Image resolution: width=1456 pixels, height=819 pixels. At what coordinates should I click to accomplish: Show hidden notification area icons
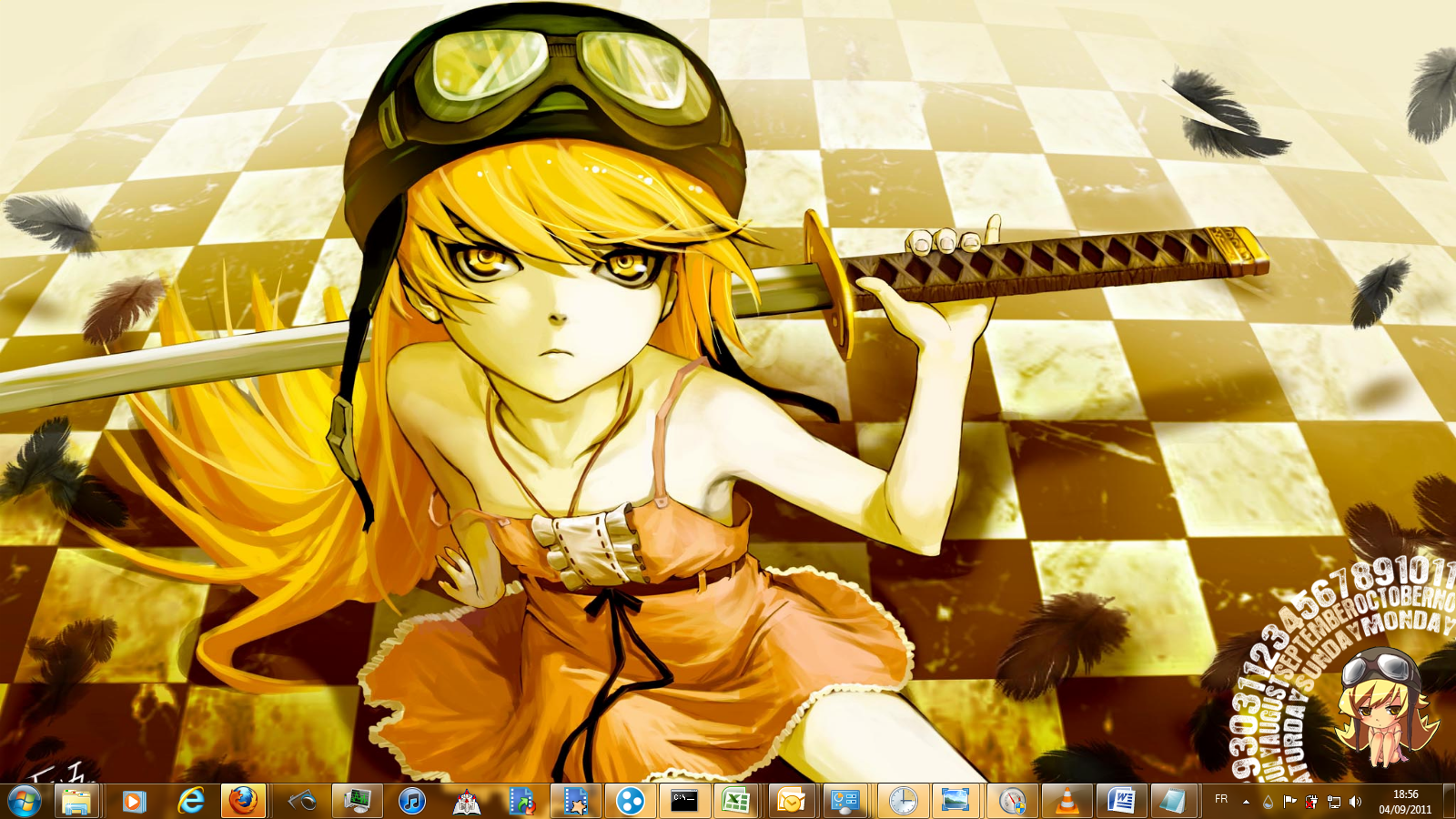click(1246, 802)
